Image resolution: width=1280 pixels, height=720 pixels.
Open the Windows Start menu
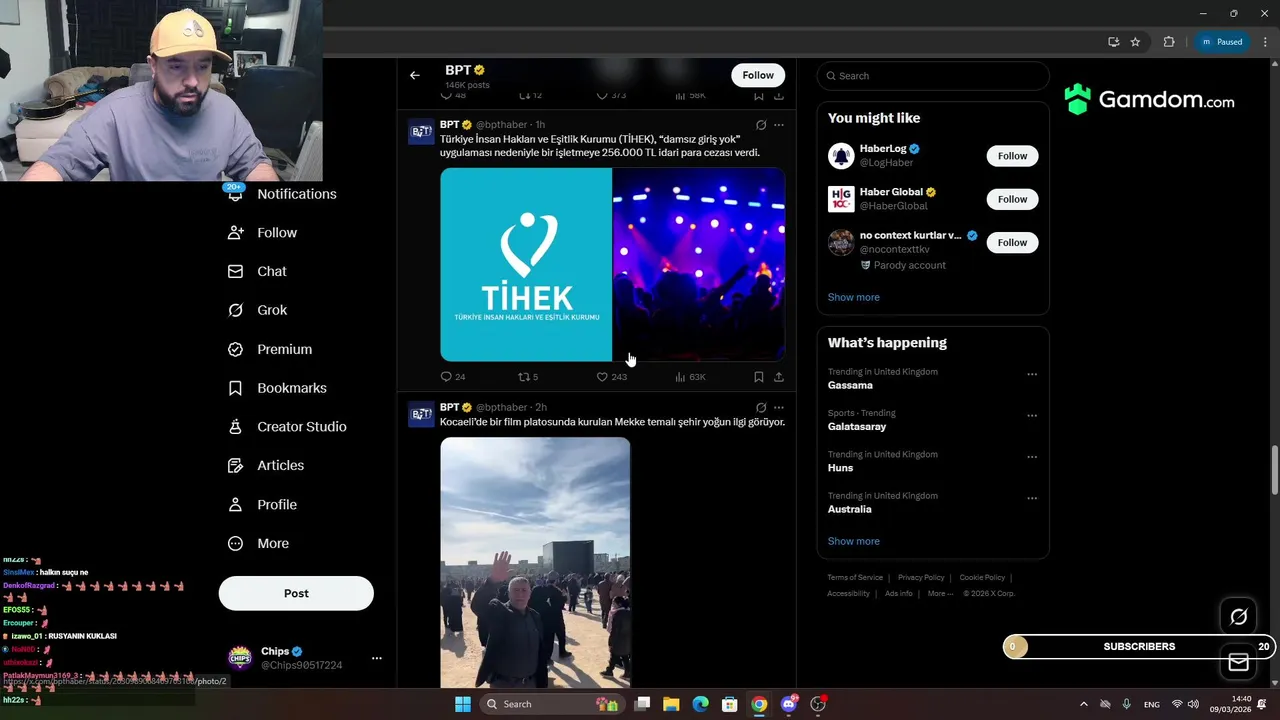tap(463, 704)
